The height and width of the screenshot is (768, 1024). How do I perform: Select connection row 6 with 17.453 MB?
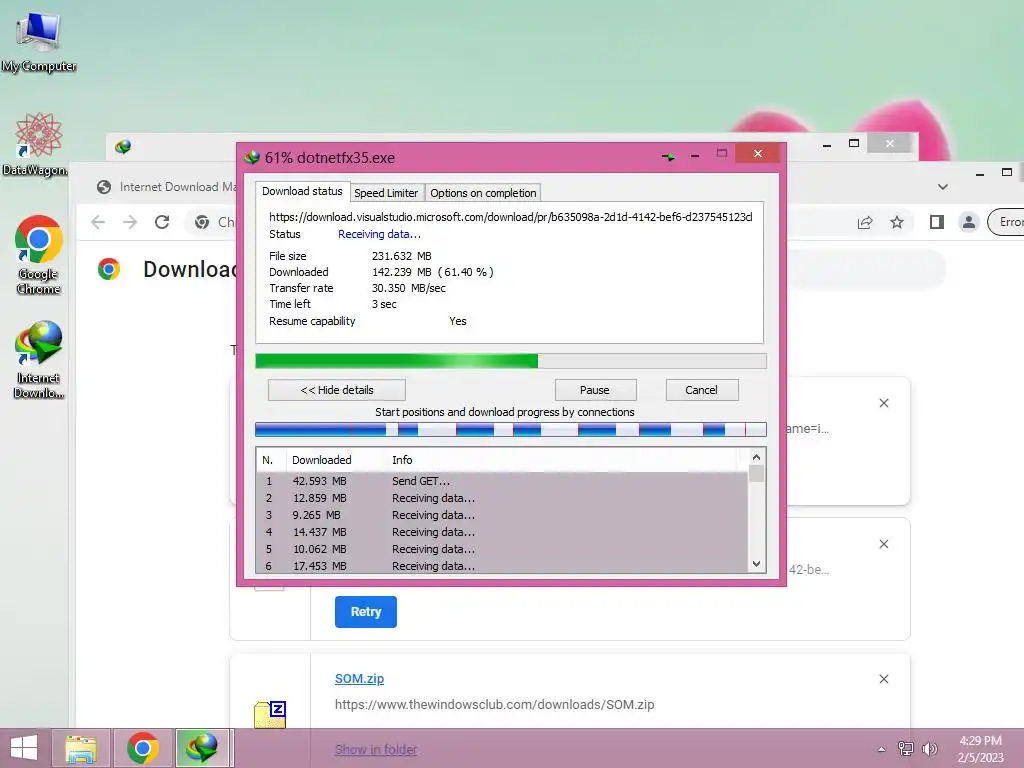click(x=502, y=566)
